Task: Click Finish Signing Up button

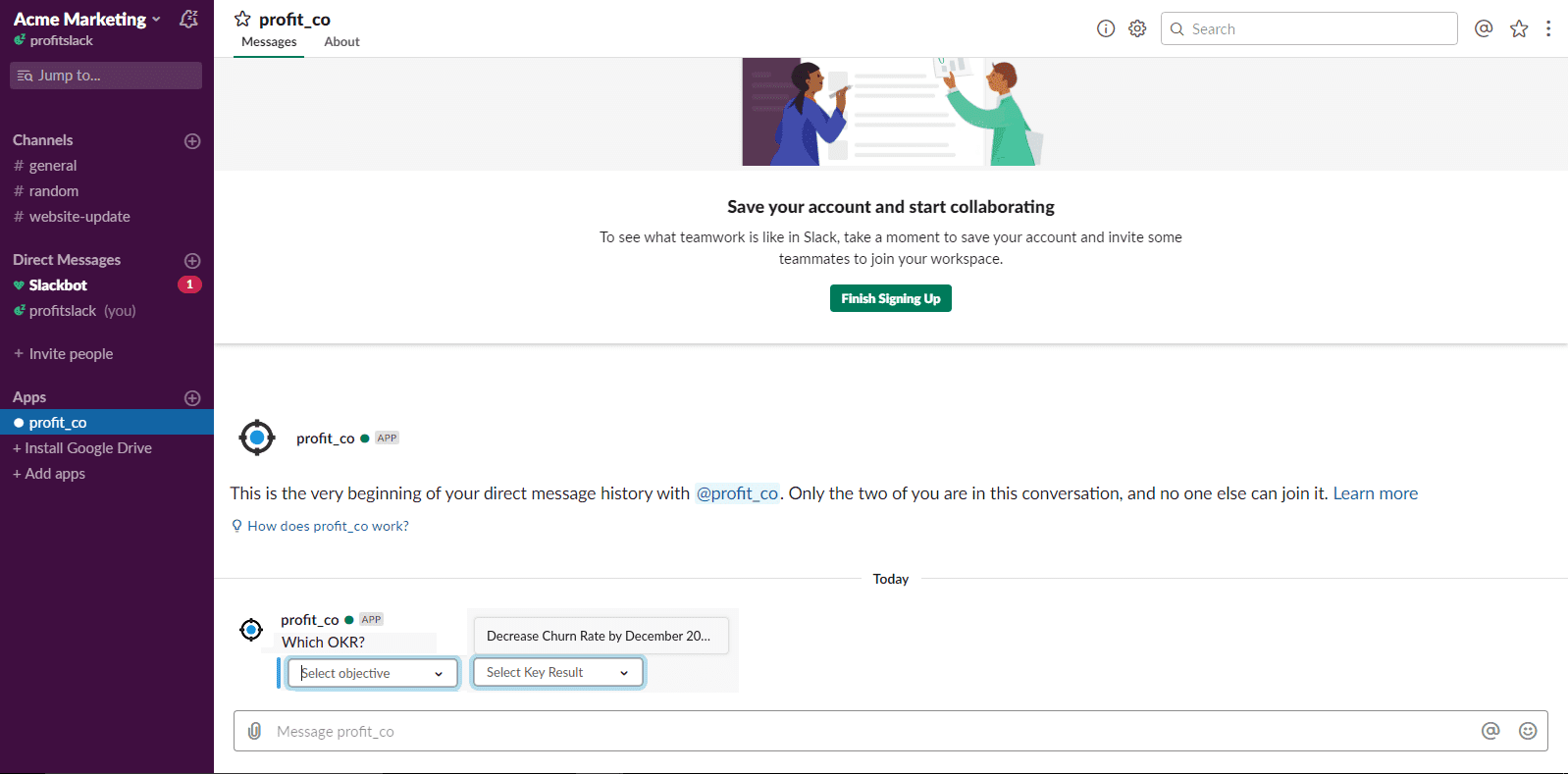Action: click(891, 298)
